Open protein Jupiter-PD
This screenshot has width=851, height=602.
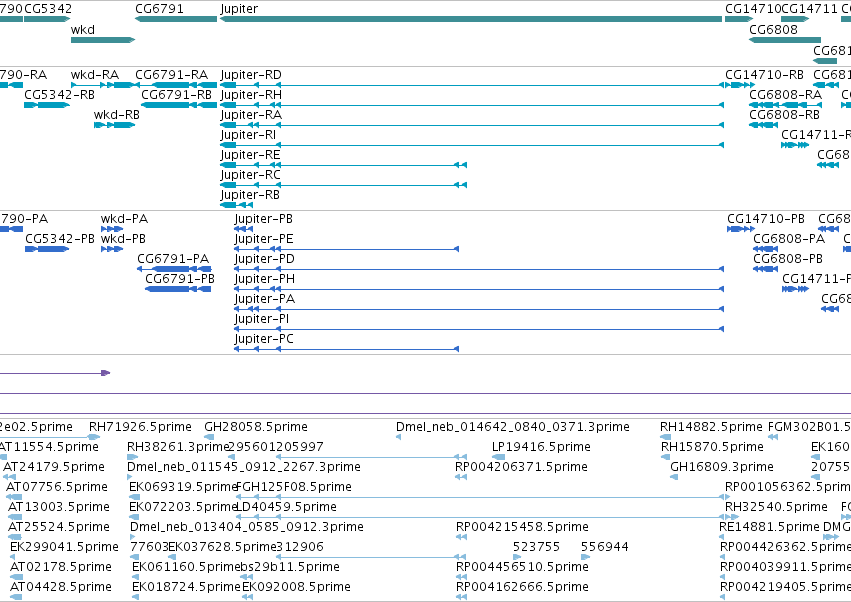point(479,269)
